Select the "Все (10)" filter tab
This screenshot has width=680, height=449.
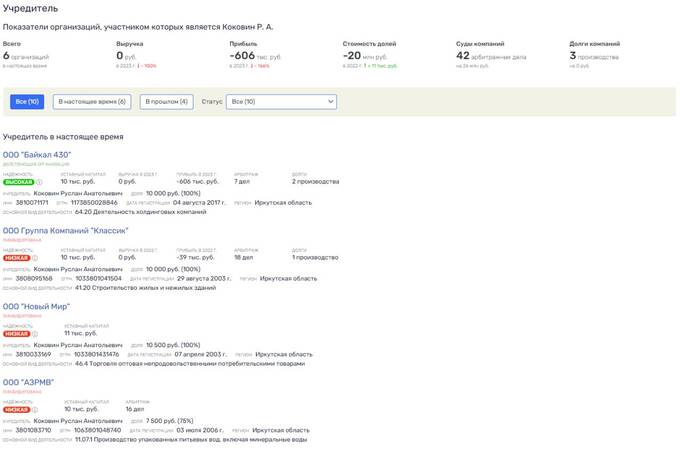tap(26, 102)
